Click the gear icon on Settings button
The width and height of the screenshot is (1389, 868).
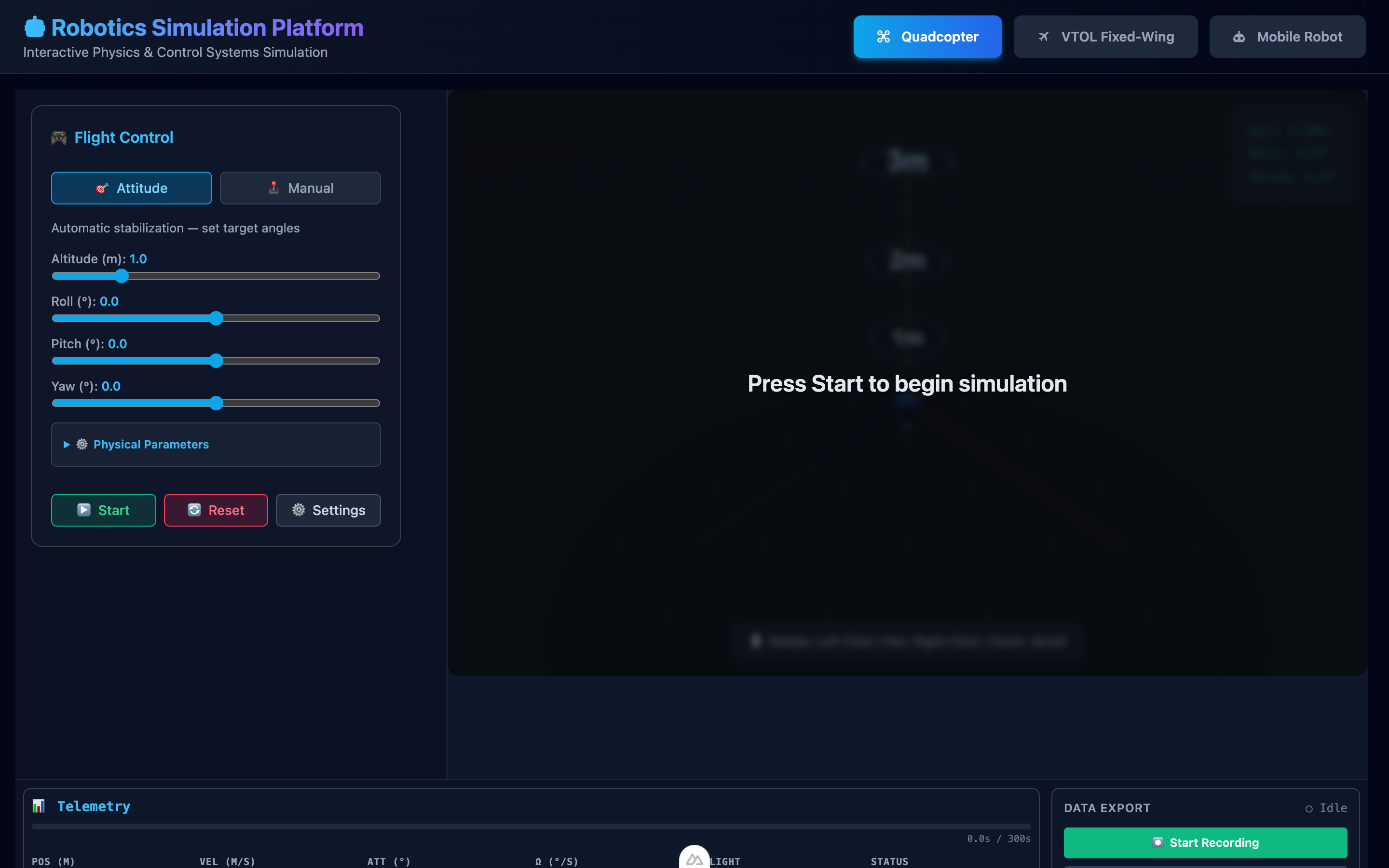(299, 510)
